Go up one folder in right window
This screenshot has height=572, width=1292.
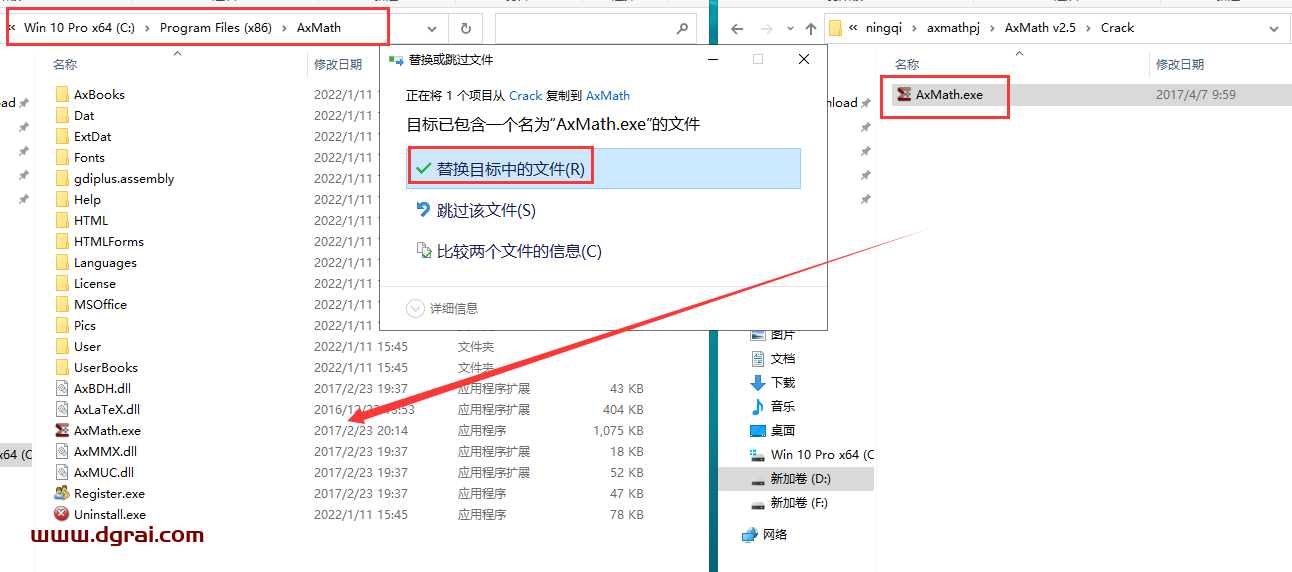tap(810, 28)
